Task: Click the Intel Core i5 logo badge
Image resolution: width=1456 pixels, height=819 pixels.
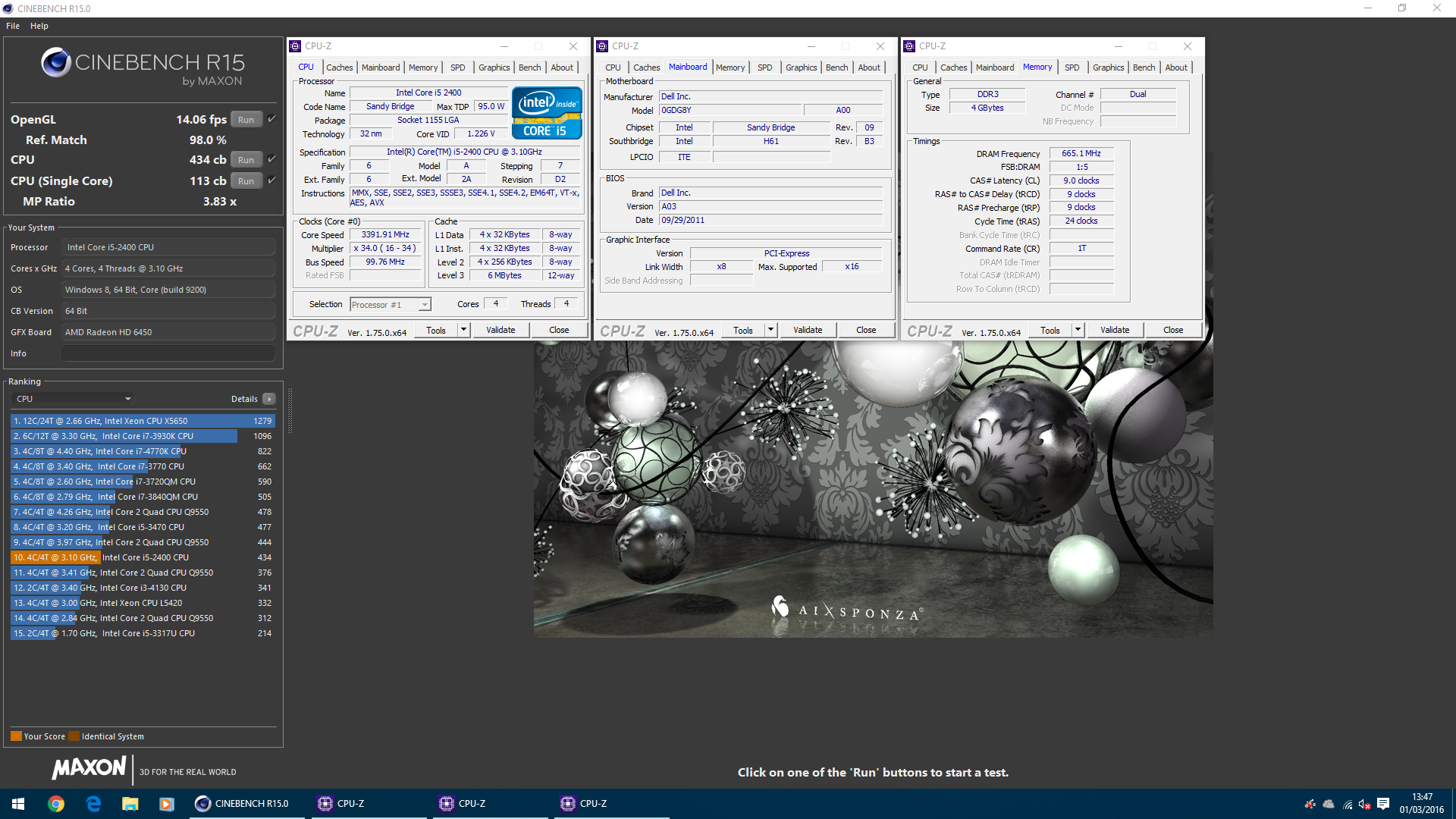Action: [x=547, y=113]
